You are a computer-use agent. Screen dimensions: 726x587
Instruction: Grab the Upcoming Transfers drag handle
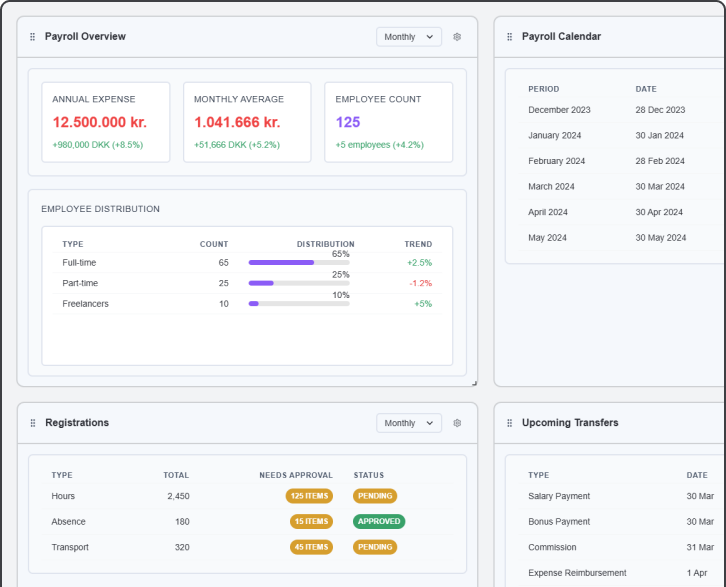pyautogui.click(x=510, y=423)
